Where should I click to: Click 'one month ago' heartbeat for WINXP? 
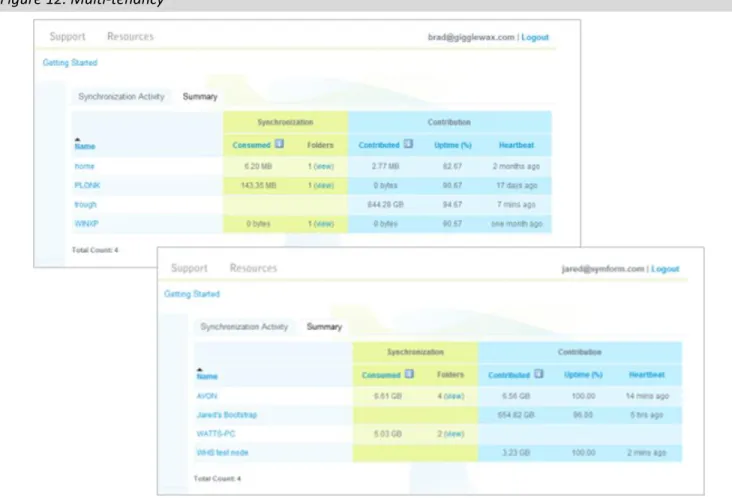click(517, 224)
